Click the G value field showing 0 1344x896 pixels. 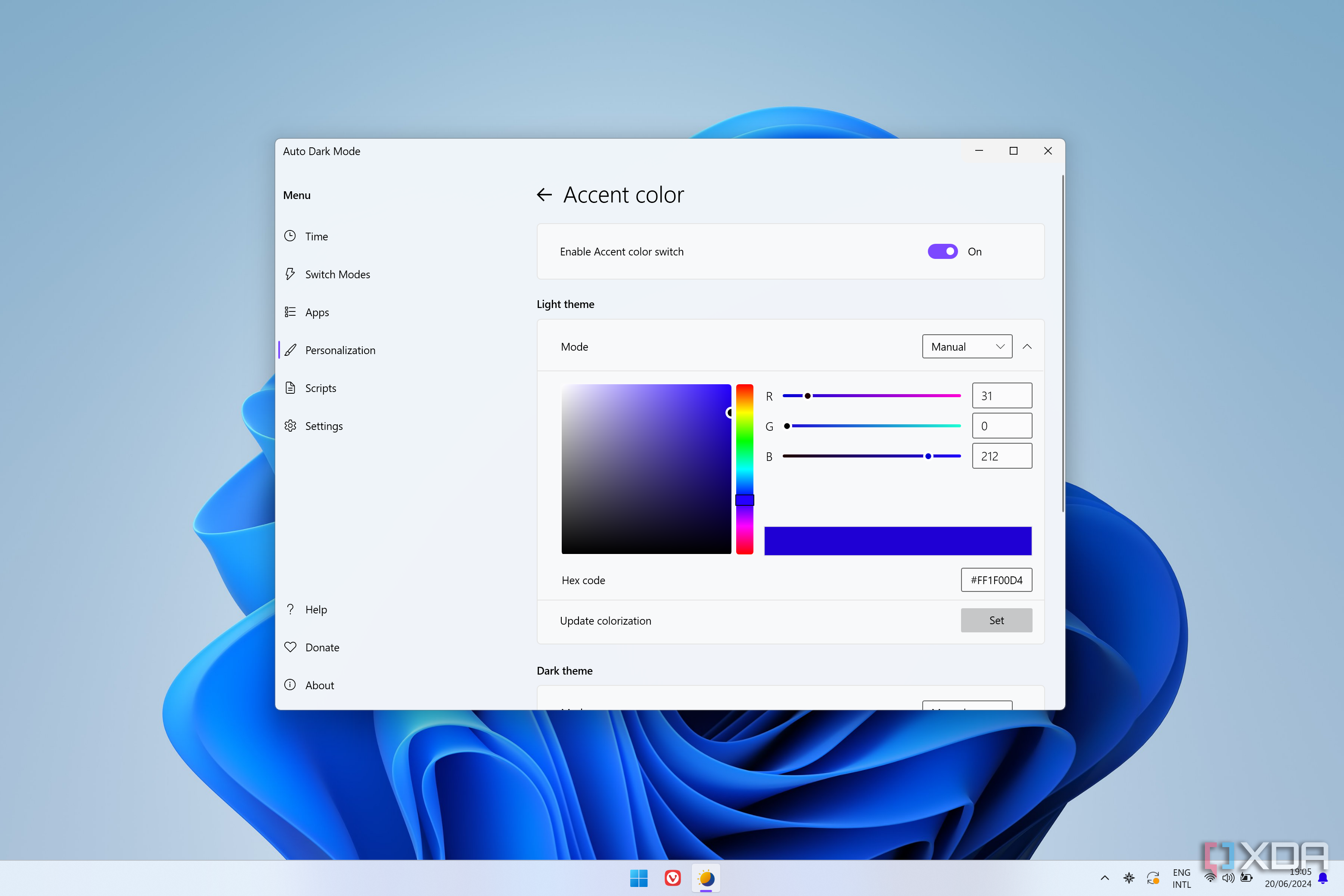1002,426
